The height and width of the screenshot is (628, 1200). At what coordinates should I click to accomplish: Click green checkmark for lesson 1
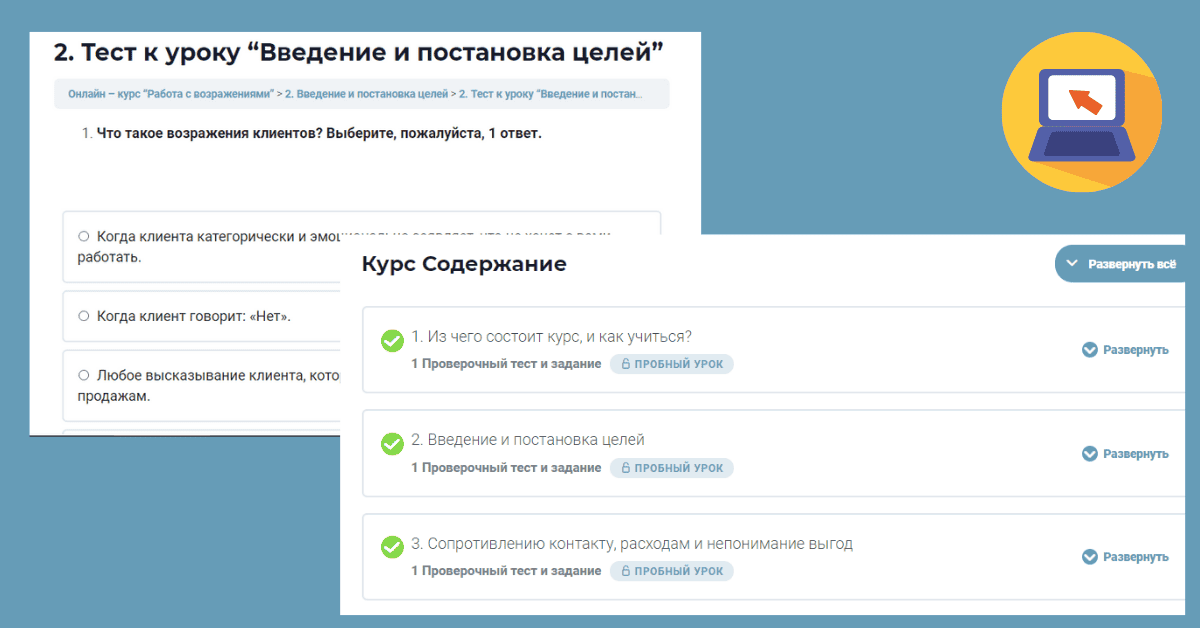tap(392, 340)
